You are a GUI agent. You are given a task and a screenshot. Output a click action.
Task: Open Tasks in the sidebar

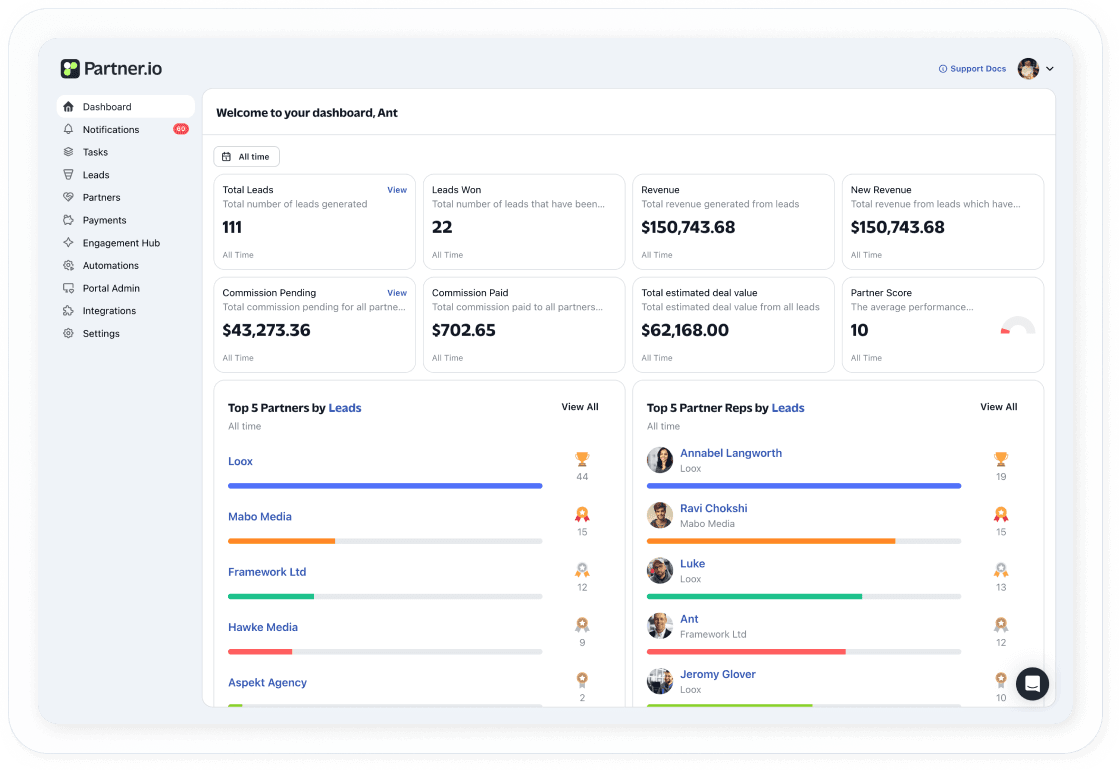click(x=126, y=152)
